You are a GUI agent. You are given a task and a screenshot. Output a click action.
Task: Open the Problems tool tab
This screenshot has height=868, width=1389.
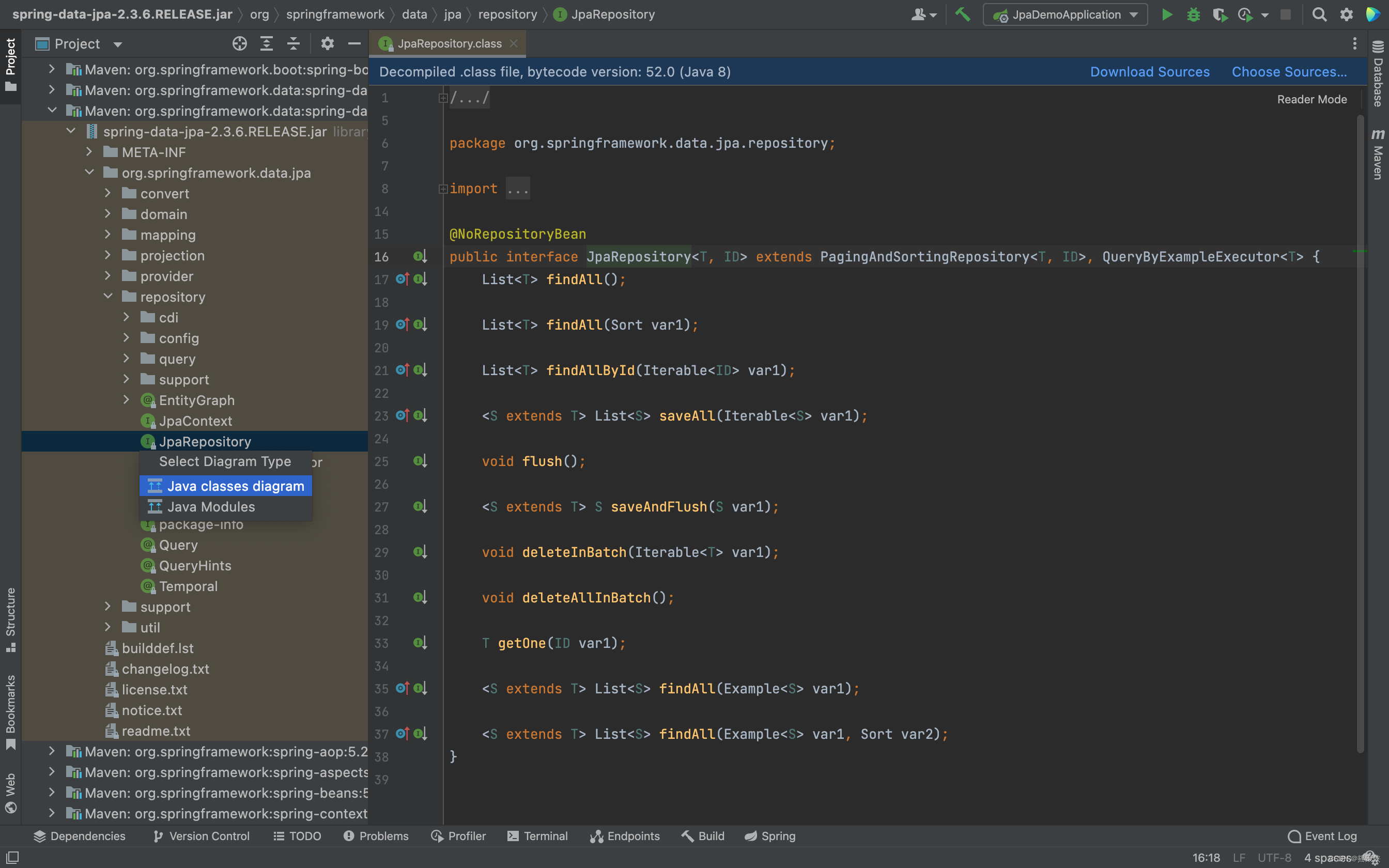tap(376, 836)
